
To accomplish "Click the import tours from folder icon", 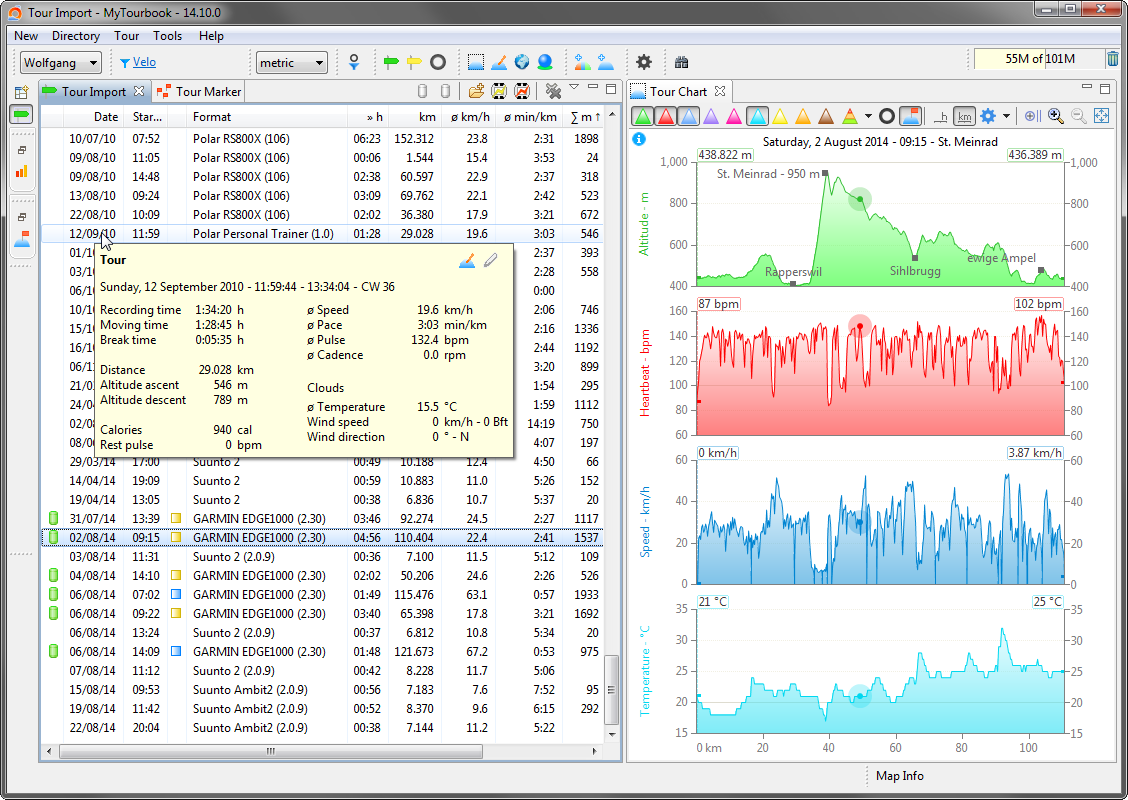I will click(476, 92).
